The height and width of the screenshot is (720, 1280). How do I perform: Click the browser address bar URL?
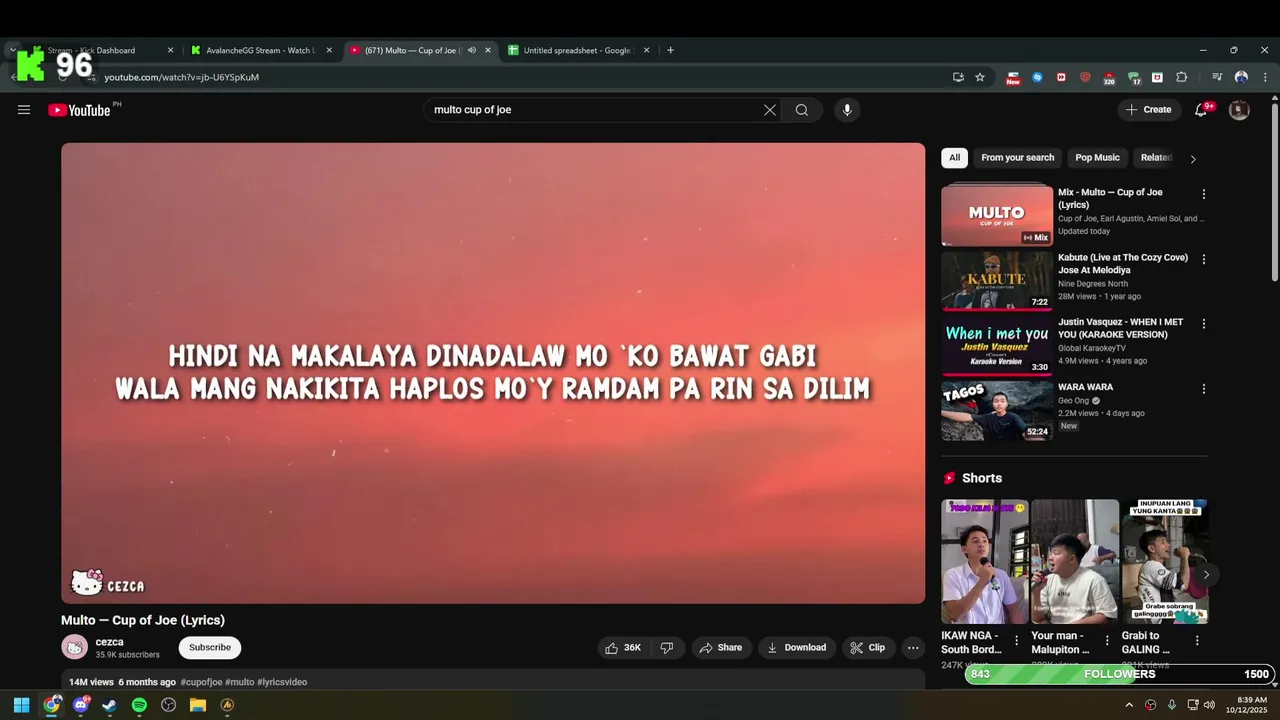pos(181,77)
